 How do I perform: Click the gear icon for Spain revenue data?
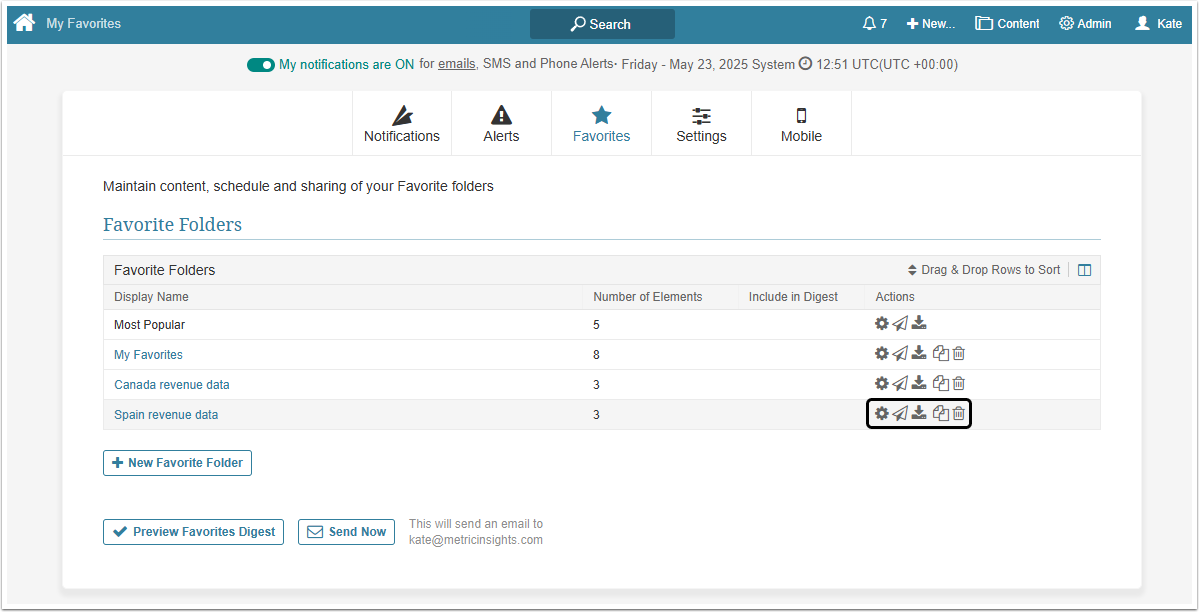(x=881, y=414)
